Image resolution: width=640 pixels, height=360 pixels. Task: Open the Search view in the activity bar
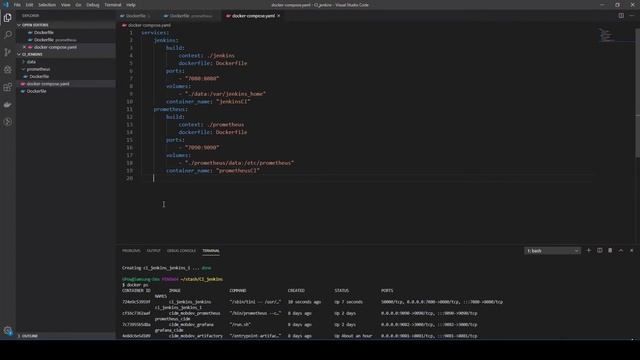[7, 35]
